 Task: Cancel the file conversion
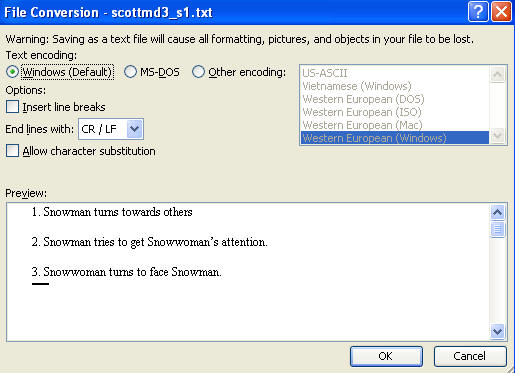click(x=470, y=356)
